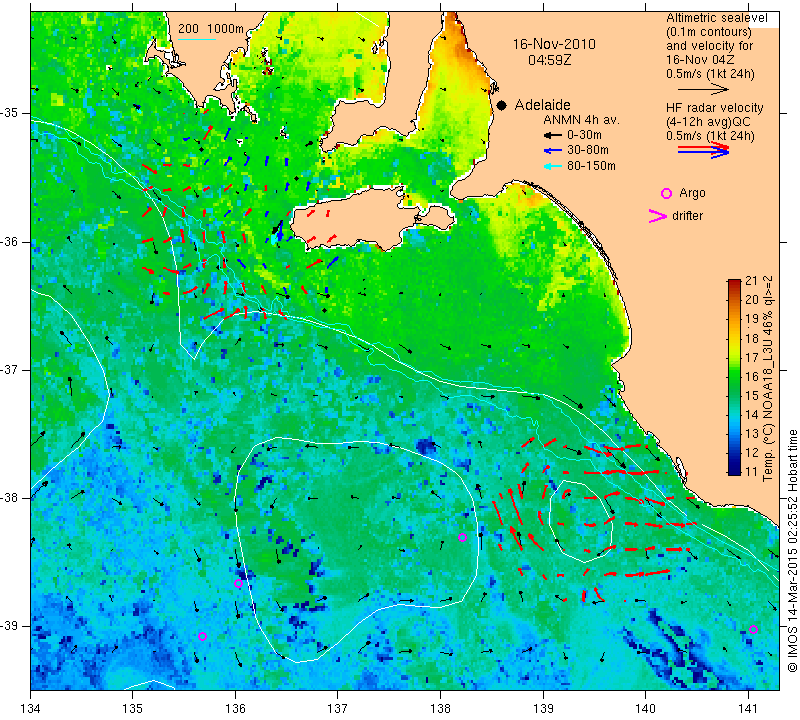Click the IMOS copyright Hobart time text

pyautogui.click(x=792, y=550)
